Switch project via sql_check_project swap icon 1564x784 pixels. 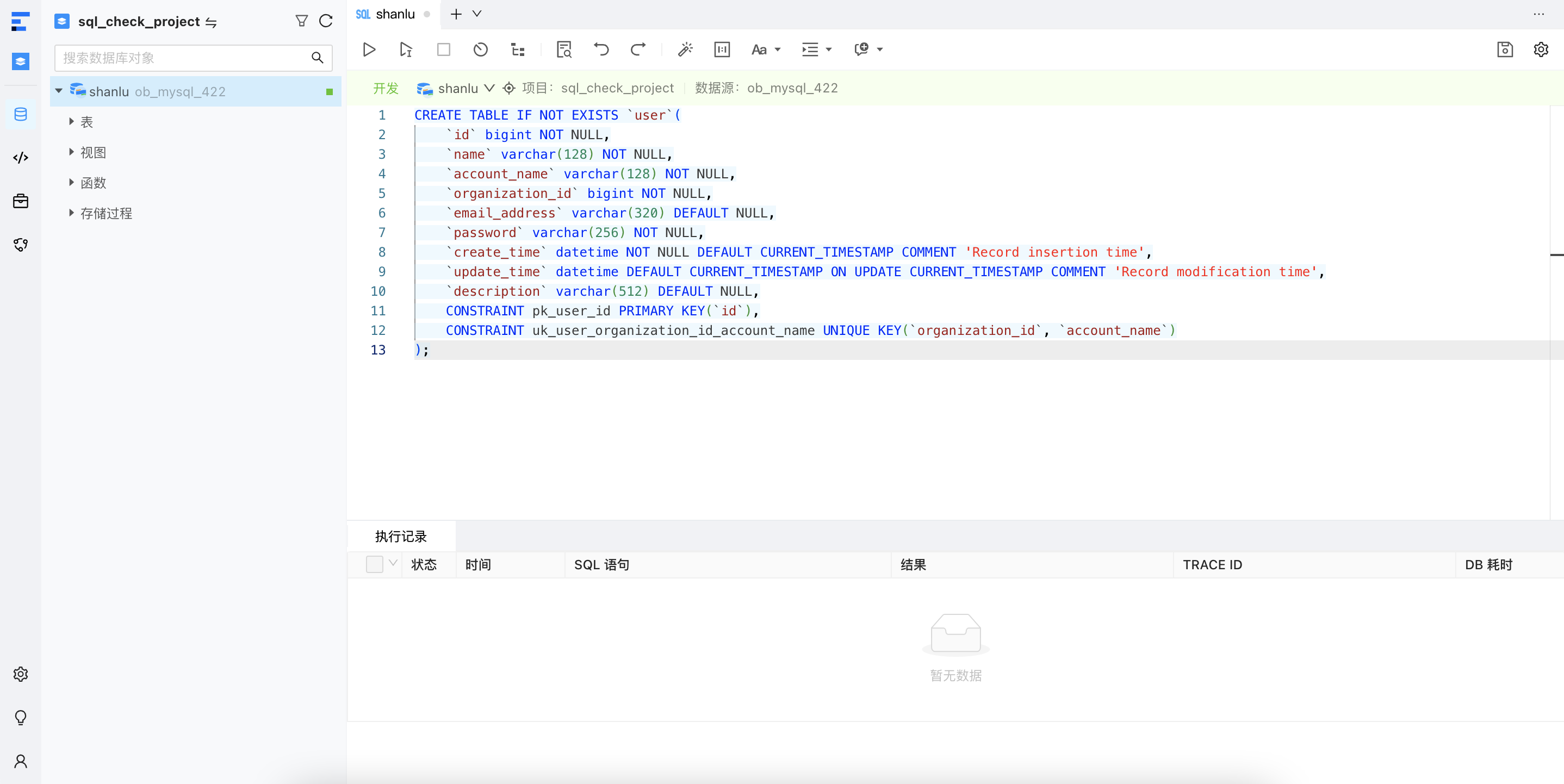click(x=210, y=22)
